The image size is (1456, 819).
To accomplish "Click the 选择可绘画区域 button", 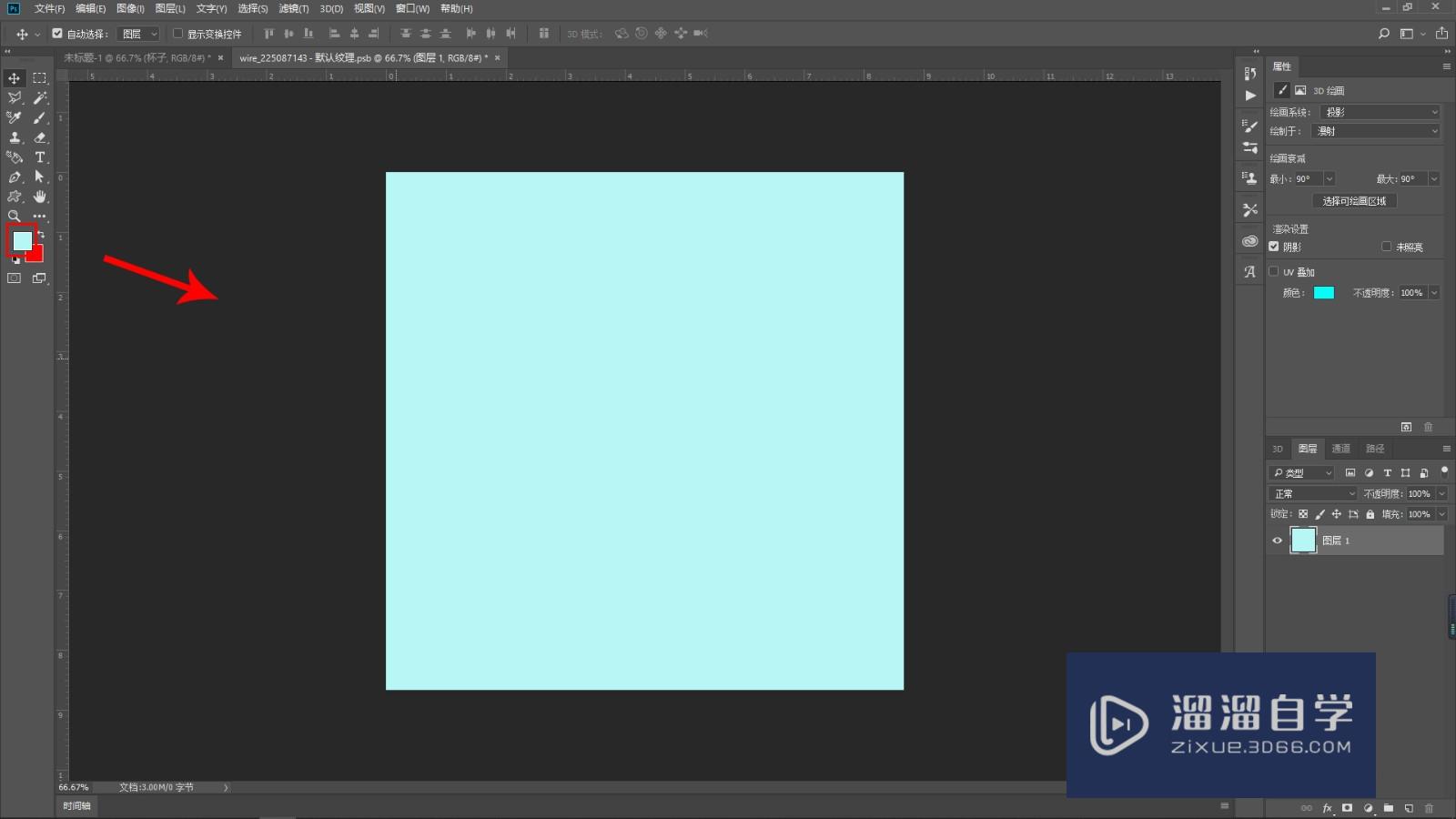I will click(x=1354, y=201).
